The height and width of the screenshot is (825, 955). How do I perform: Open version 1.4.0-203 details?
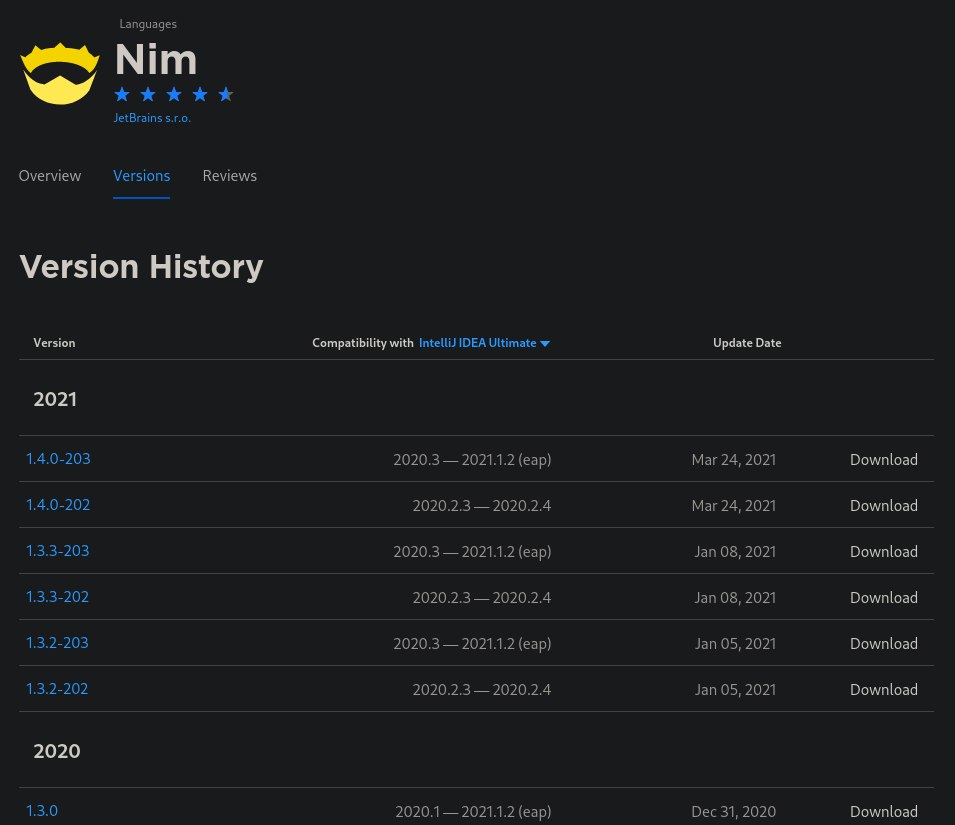coord(58,458)
